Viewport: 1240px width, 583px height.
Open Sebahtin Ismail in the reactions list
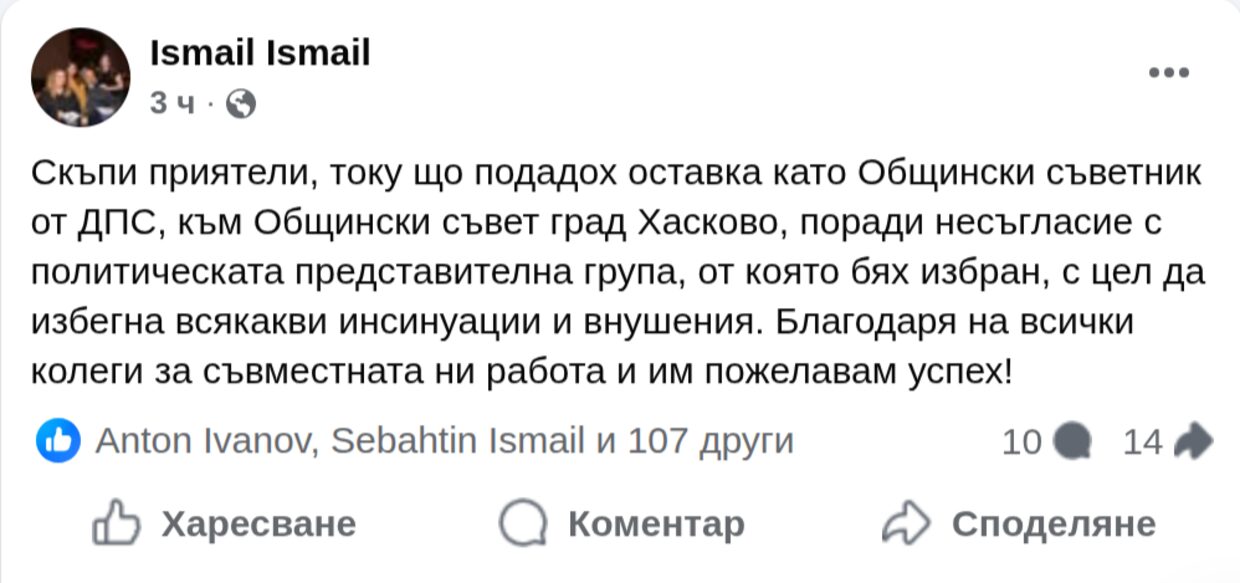coord(457,441)
